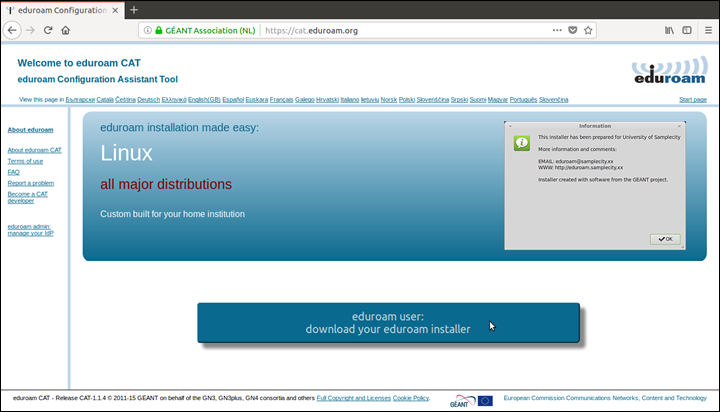This screenshot has width=720, height=412.
Task: Switch page language to Čeština
Action: (x=125, y=100)
